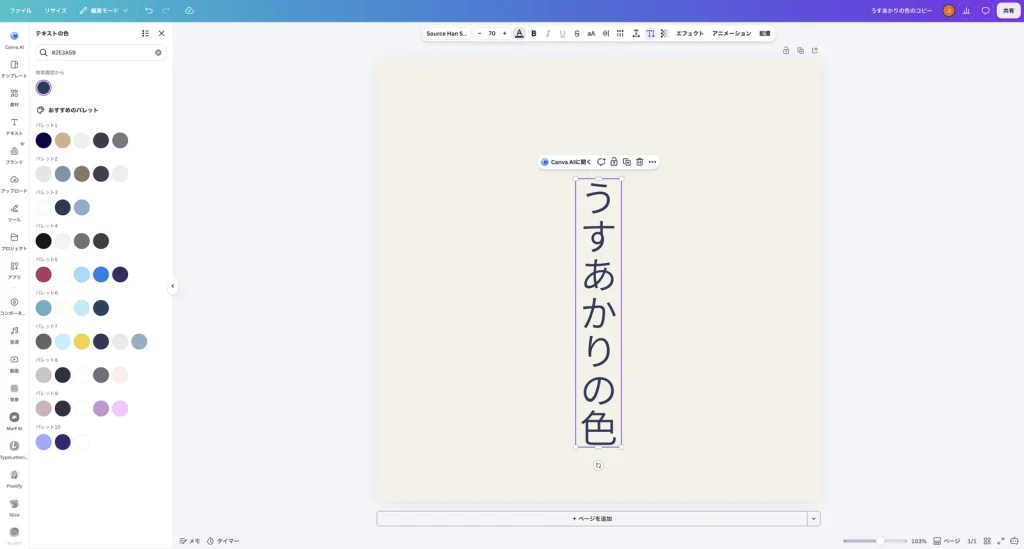1024x549 pixels.
Task: Open text alignment options in toolbar
Action: [605, 33]
